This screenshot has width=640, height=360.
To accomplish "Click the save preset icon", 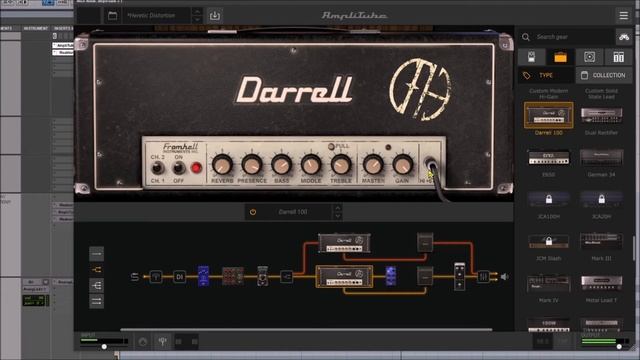I will click(x=215, y=16).
